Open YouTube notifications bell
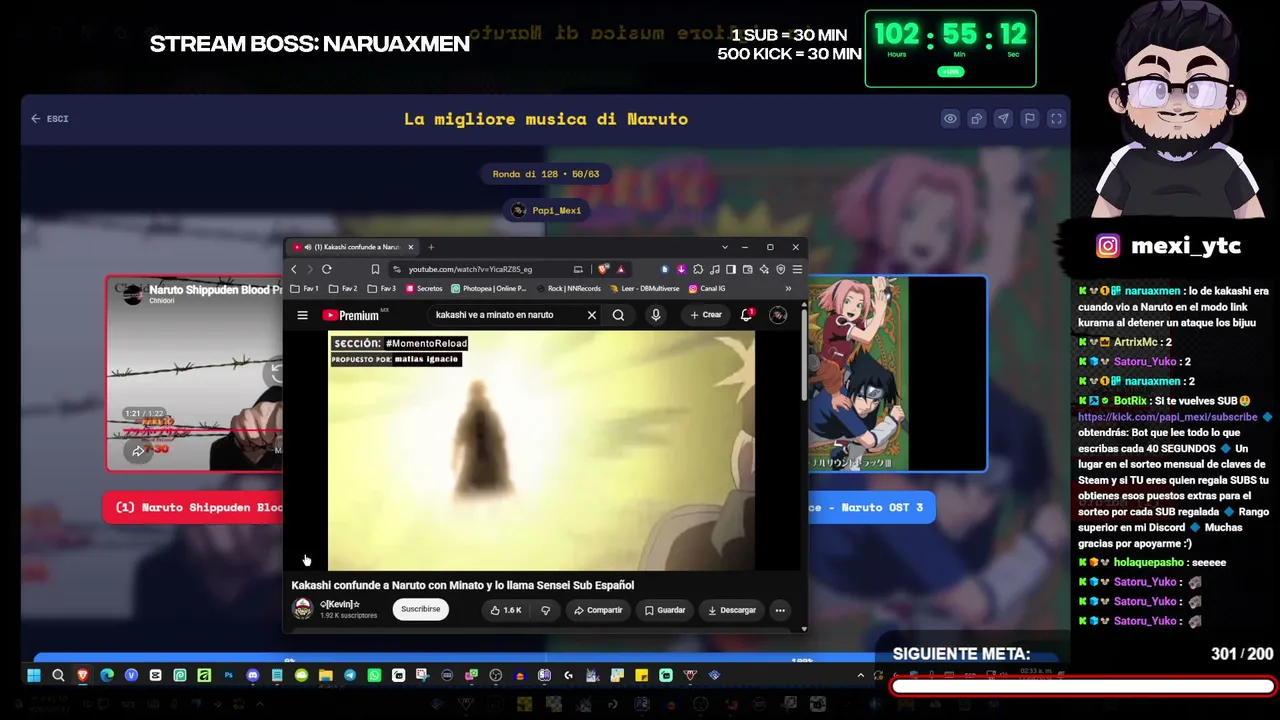The width and height of the screenshot is (1280, 720). [x=746, y=315]
